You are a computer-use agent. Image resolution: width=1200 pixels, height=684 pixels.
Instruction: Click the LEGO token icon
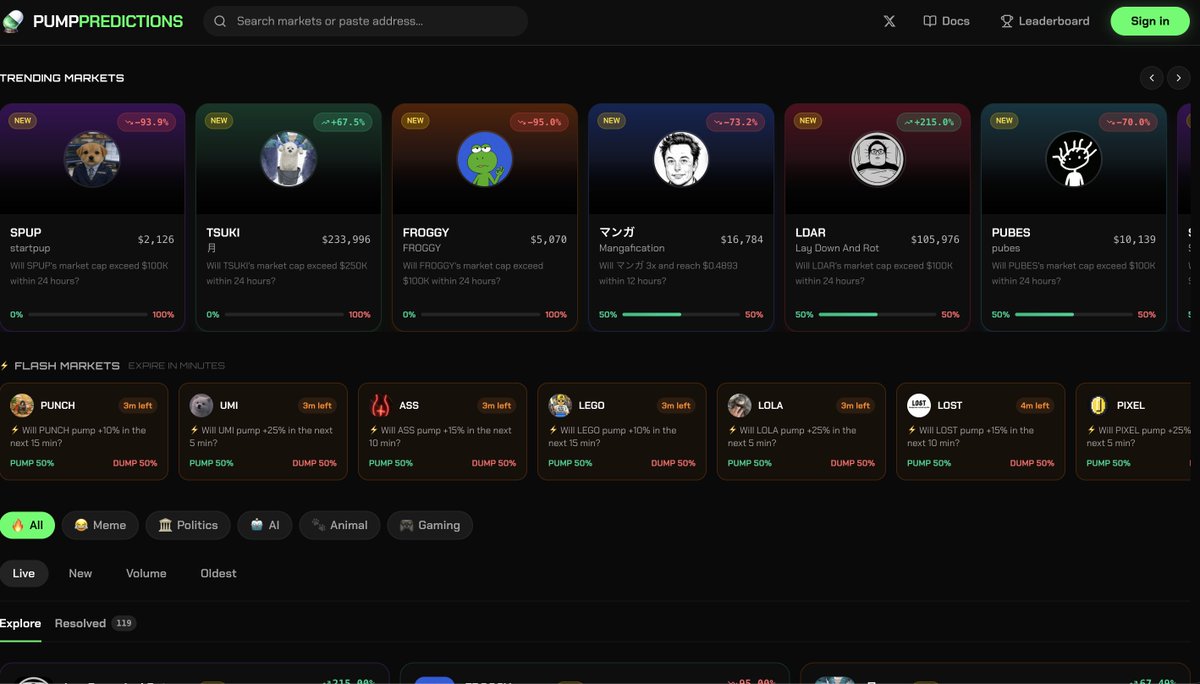560,405
